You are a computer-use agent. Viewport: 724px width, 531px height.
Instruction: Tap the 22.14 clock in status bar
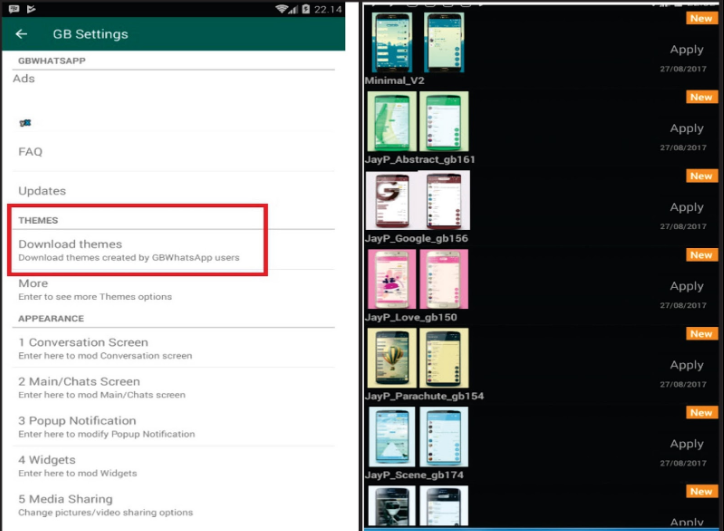[x=328, y=9]
